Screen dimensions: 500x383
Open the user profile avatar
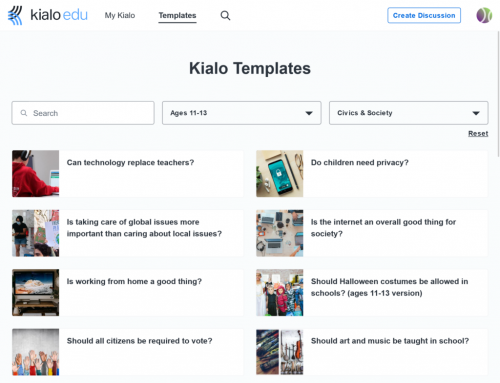484,15
